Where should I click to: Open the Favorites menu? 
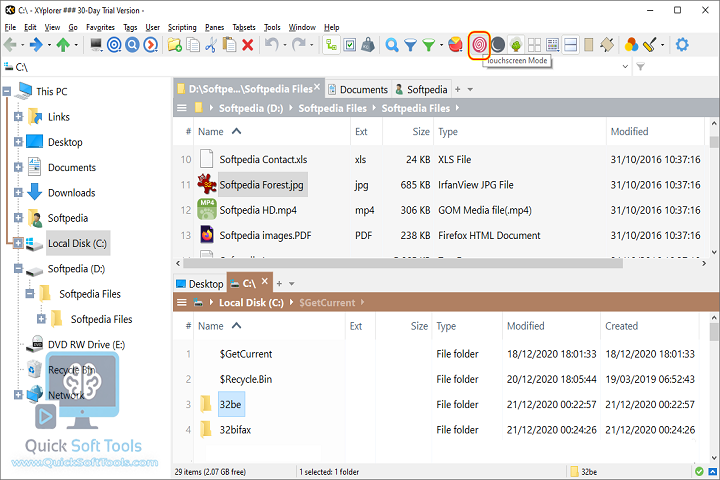(100, 27)
